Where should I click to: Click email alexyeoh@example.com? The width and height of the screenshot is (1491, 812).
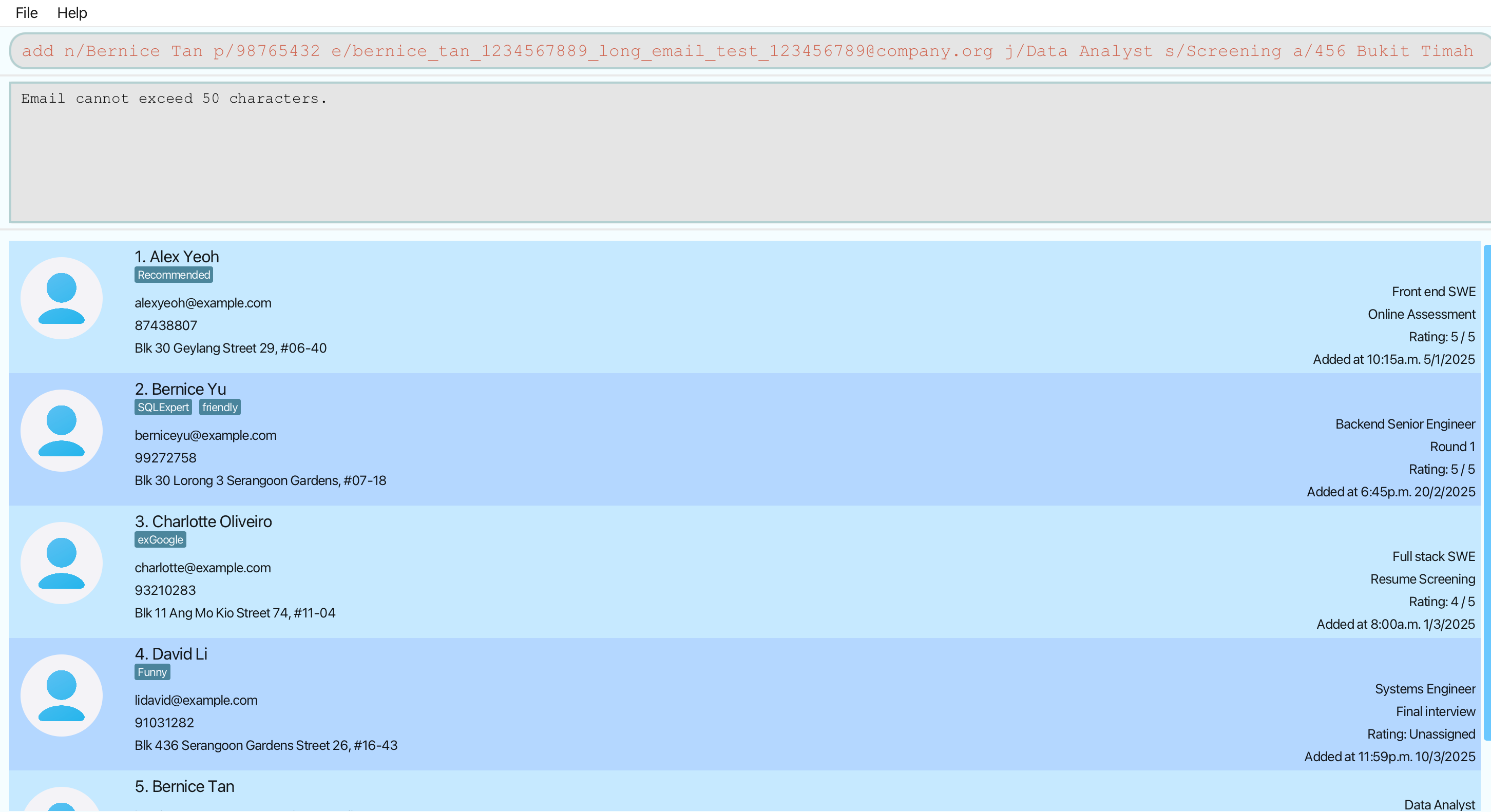click(x=203, y=303)
